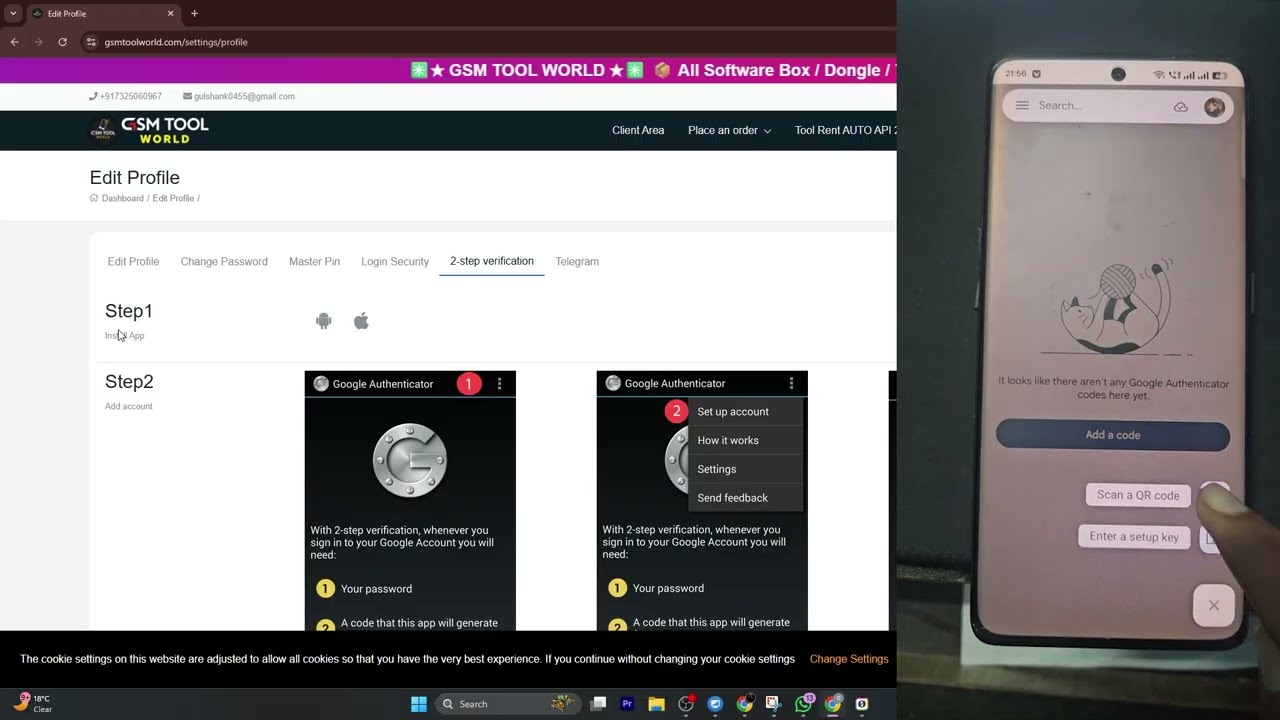Close the add-code menu with X button
1280x720 pixels.
[1213, 605]
